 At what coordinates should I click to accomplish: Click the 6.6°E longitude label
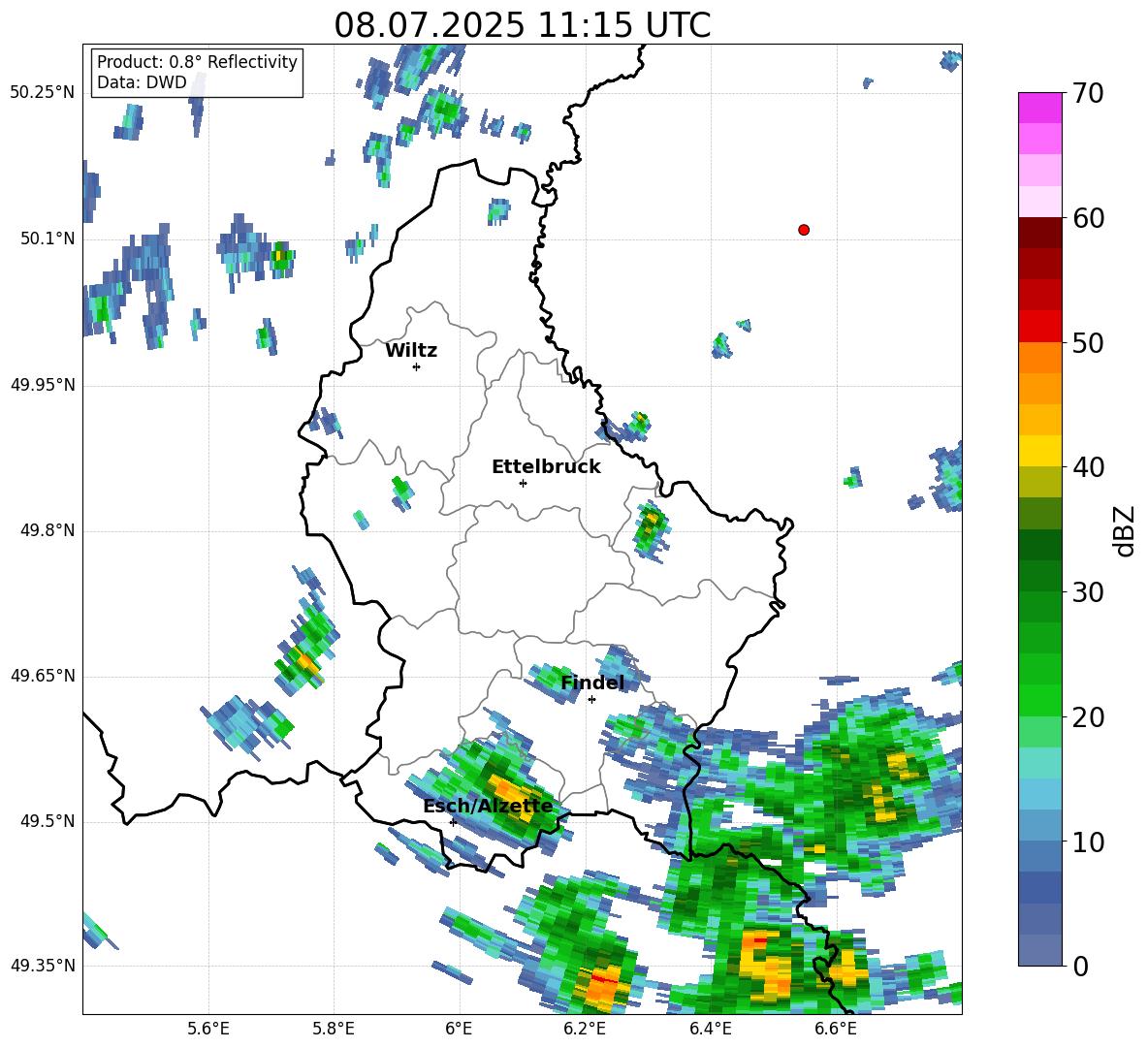point(836,1029)
